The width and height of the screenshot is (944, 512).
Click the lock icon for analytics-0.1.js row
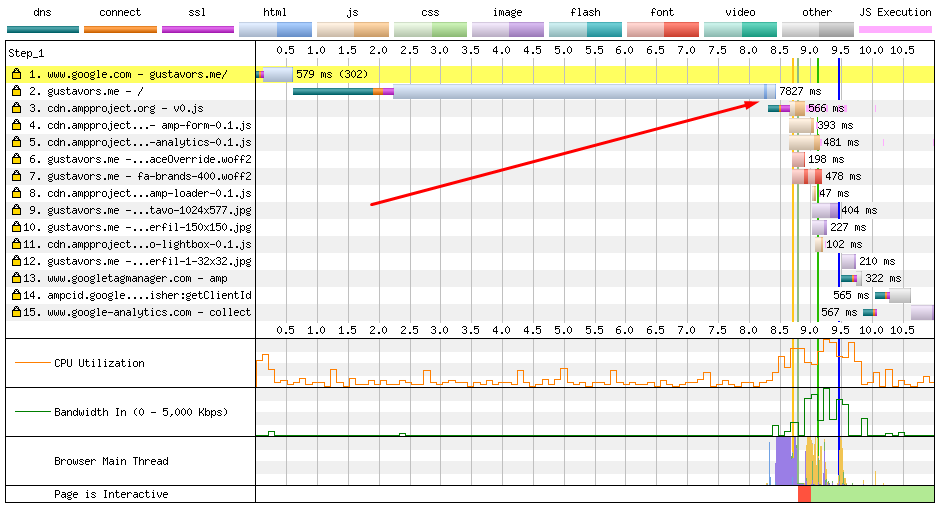click(x=17, y=142)
